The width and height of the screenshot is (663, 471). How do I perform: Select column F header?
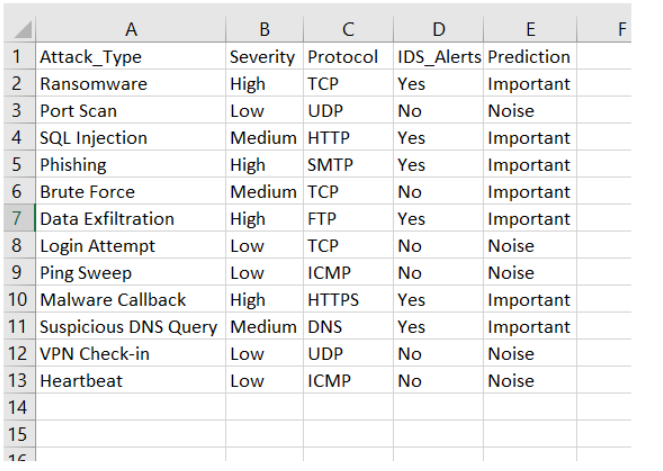[x=605, y=29]
